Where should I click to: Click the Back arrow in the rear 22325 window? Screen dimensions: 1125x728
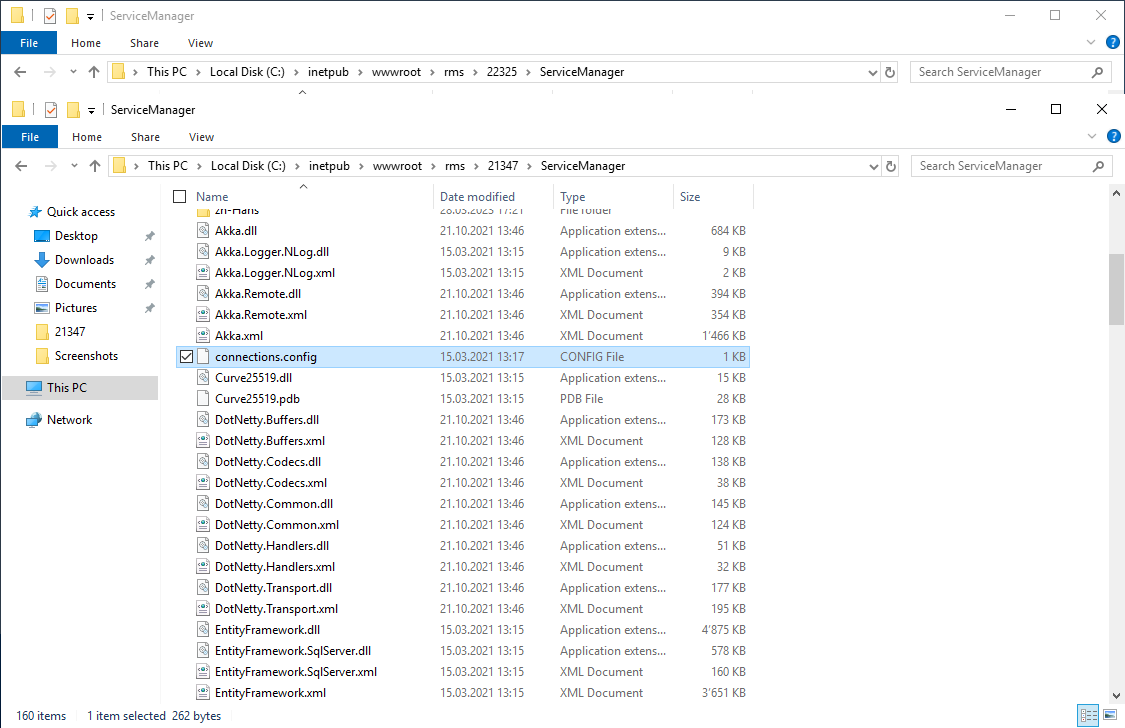coord(20,72)
